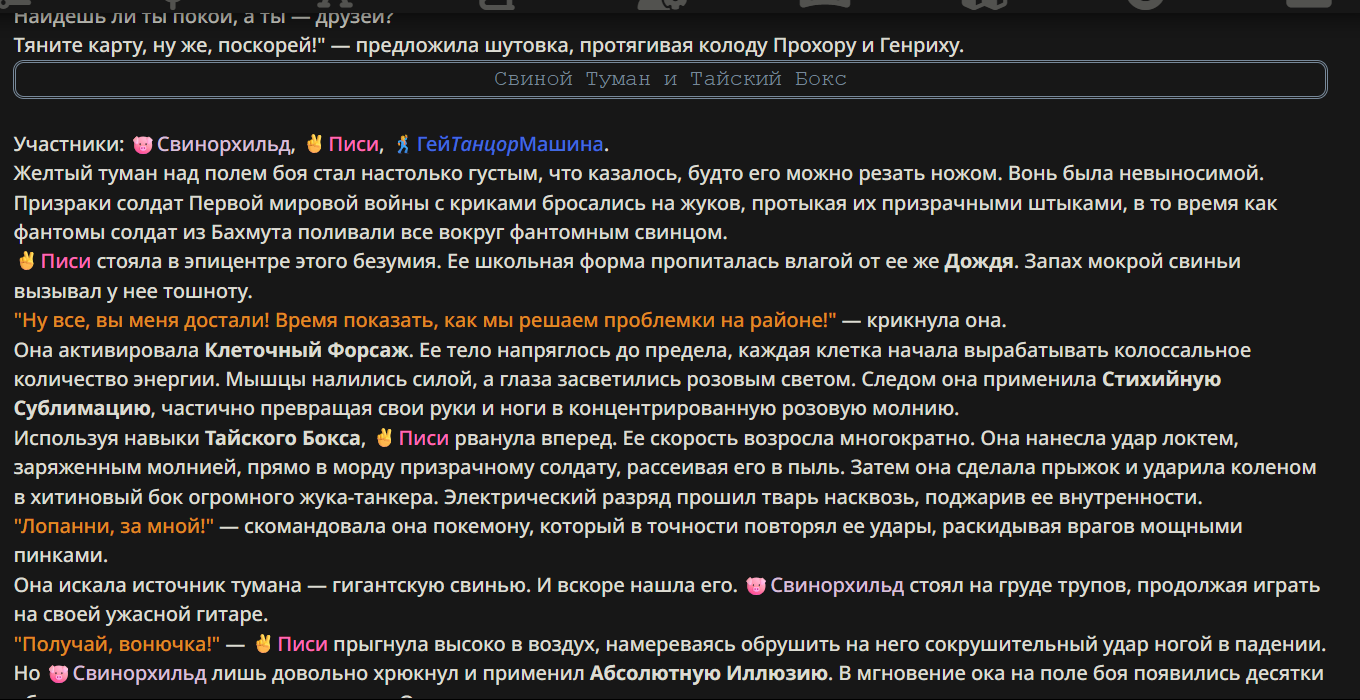The height and width of the screenshot is (700, 1360).
Task: Click the orange quote 'Получай, вонючка!'
Action: coord(116,644)
